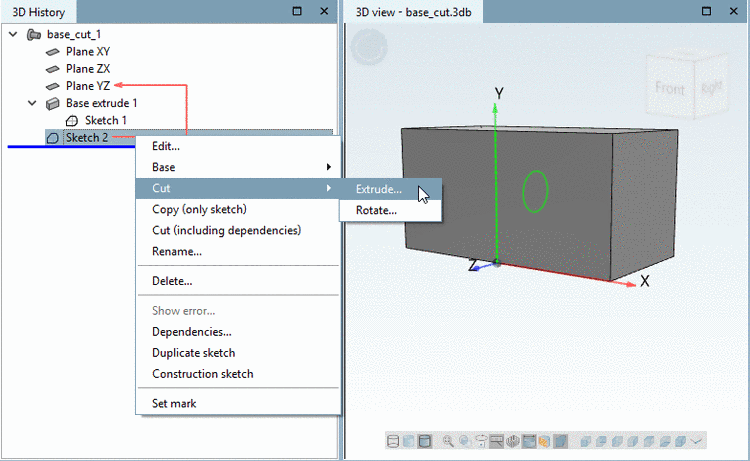
Task: Select Sketch 2 in history tree
Action: click(87, 138)
